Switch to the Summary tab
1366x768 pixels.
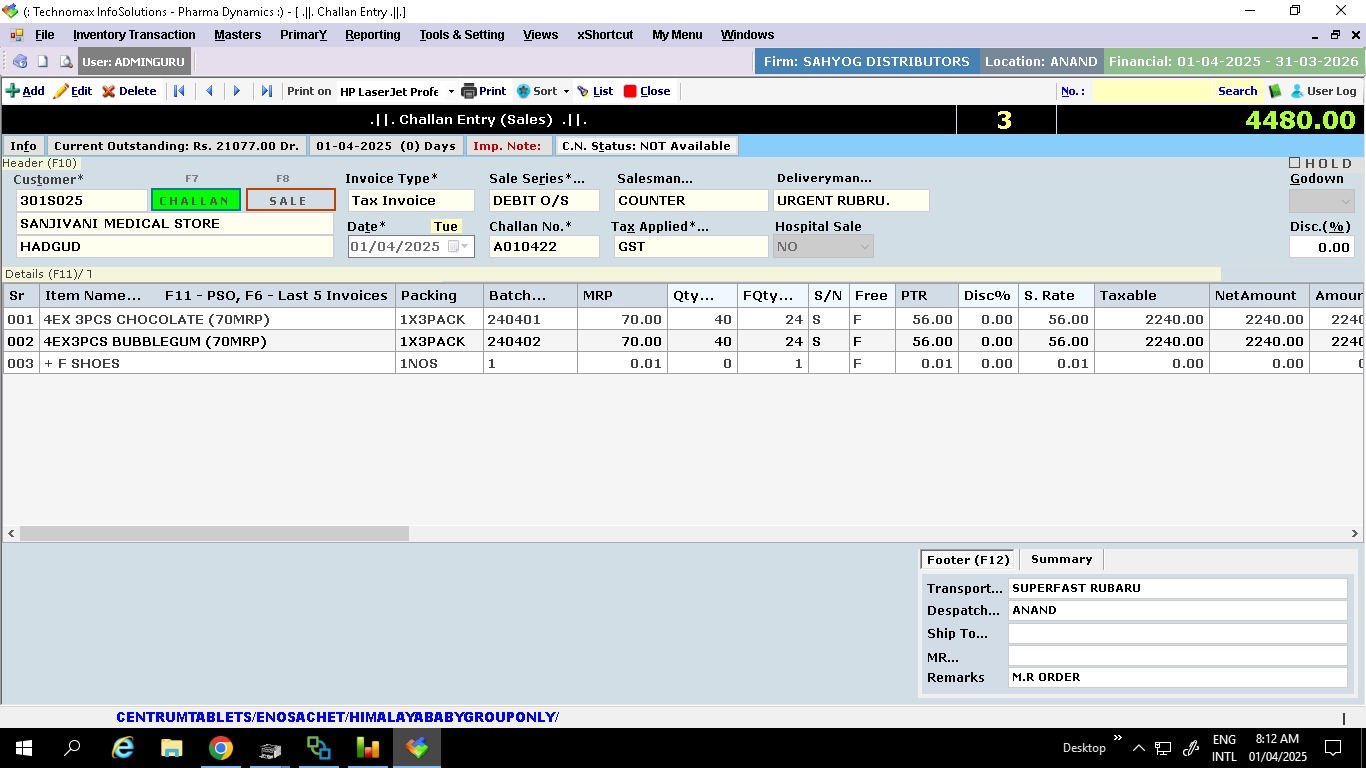[x=1061, y=560]
